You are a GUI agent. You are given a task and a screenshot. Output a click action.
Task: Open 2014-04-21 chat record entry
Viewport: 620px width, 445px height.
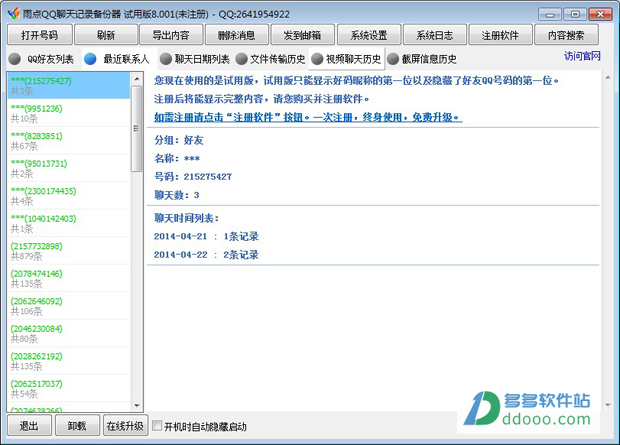[206, 237]
